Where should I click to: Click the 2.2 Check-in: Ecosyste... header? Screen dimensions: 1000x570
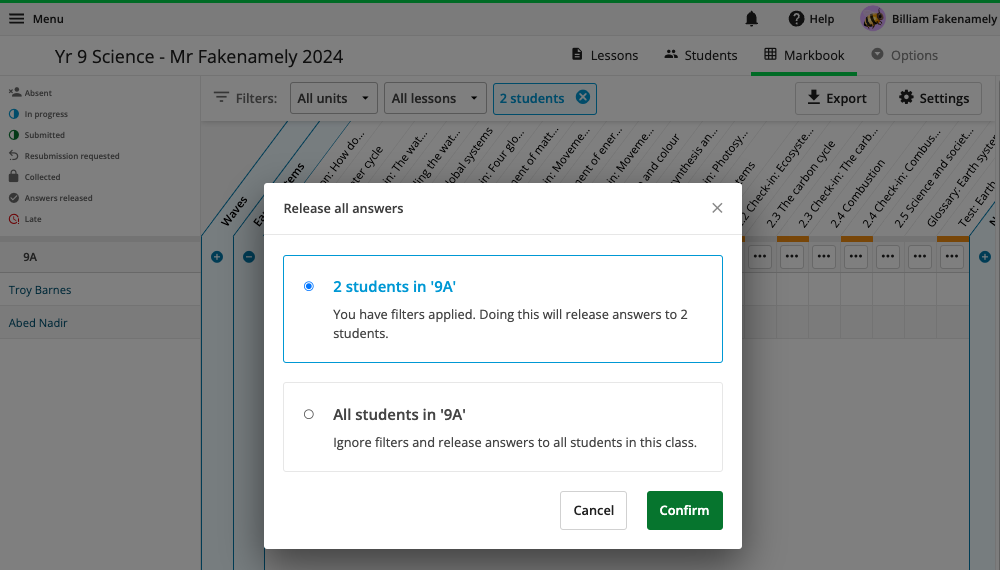[775, 179]
